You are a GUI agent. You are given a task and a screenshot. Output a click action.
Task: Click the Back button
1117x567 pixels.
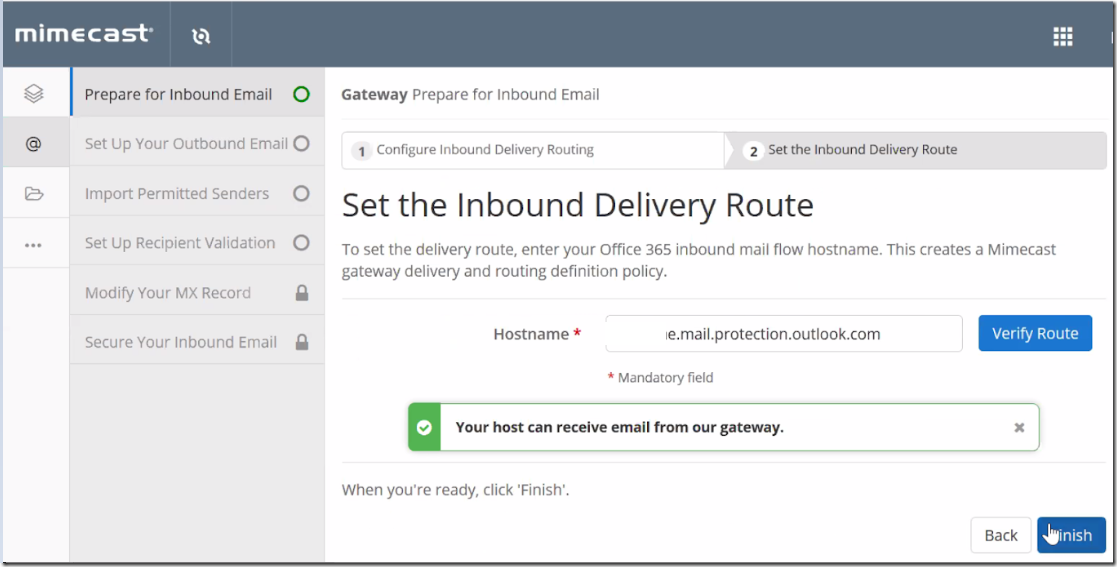pyautogui.click(x=1001, y=536)
